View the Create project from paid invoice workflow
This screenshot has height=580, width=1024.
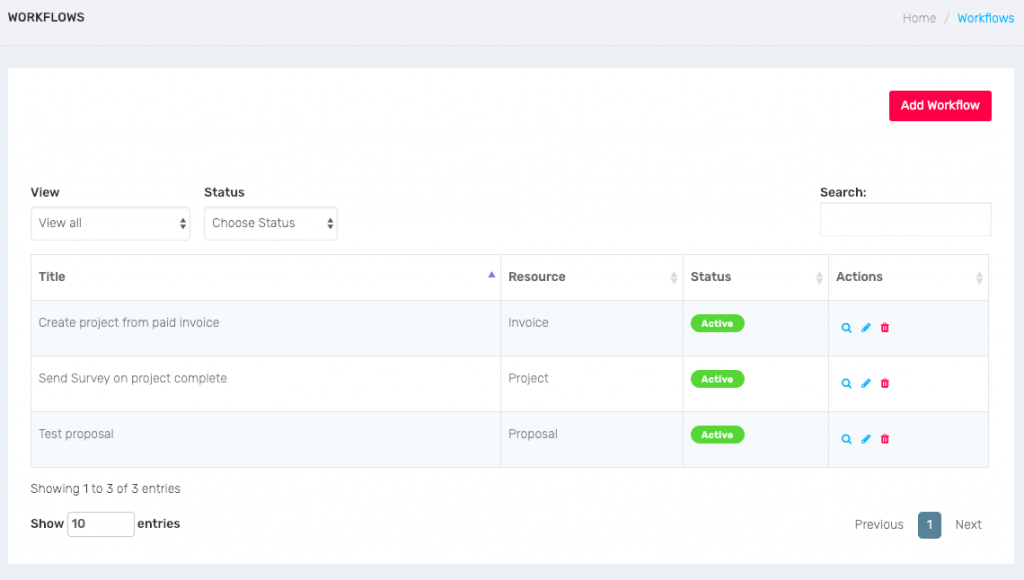point(846,328)
